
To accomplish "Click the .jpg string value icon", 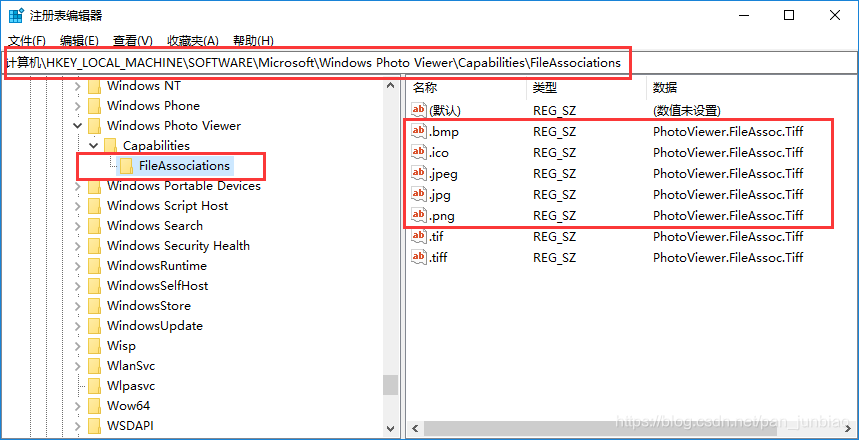I will click(419, 194).
